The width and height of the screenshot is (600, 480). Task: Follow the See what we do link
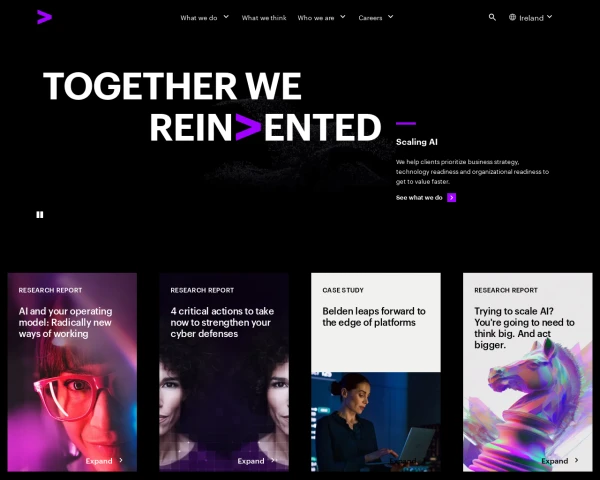(419, 198)
